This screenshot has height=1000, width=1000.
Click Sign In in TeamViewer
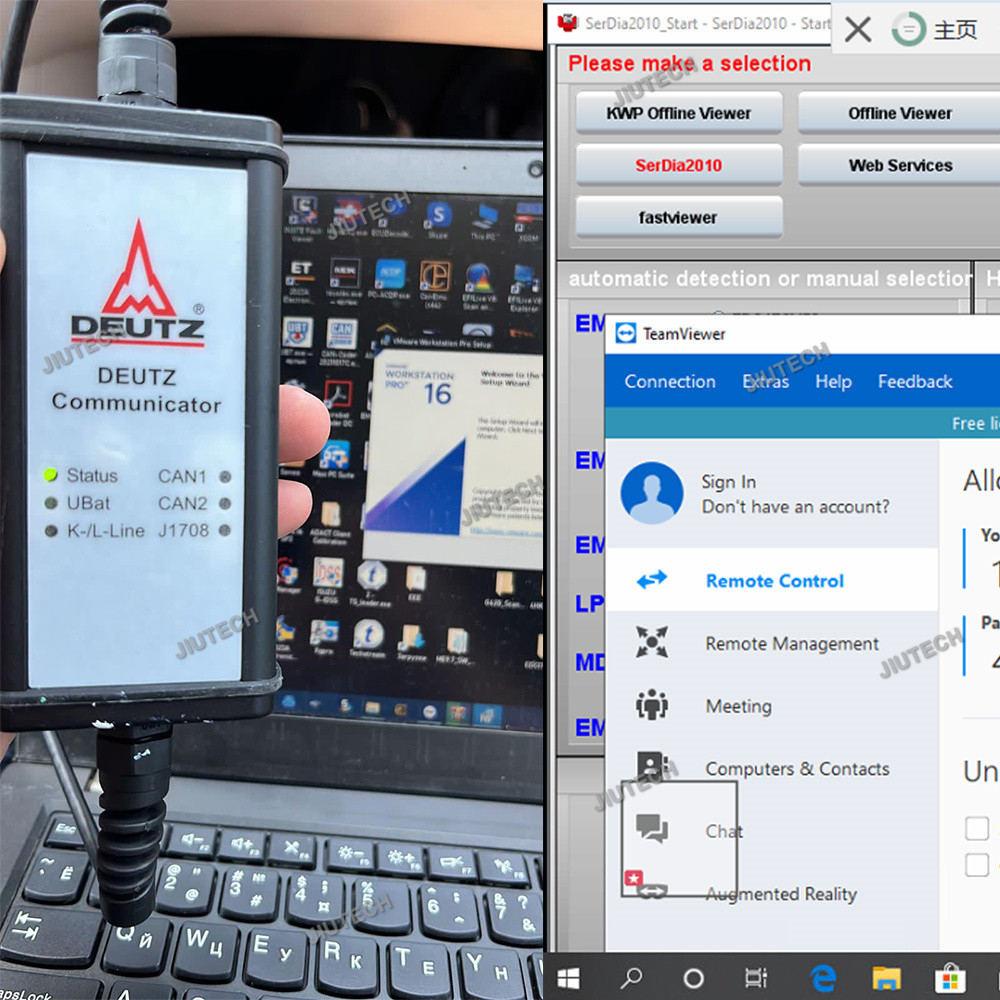728,482
